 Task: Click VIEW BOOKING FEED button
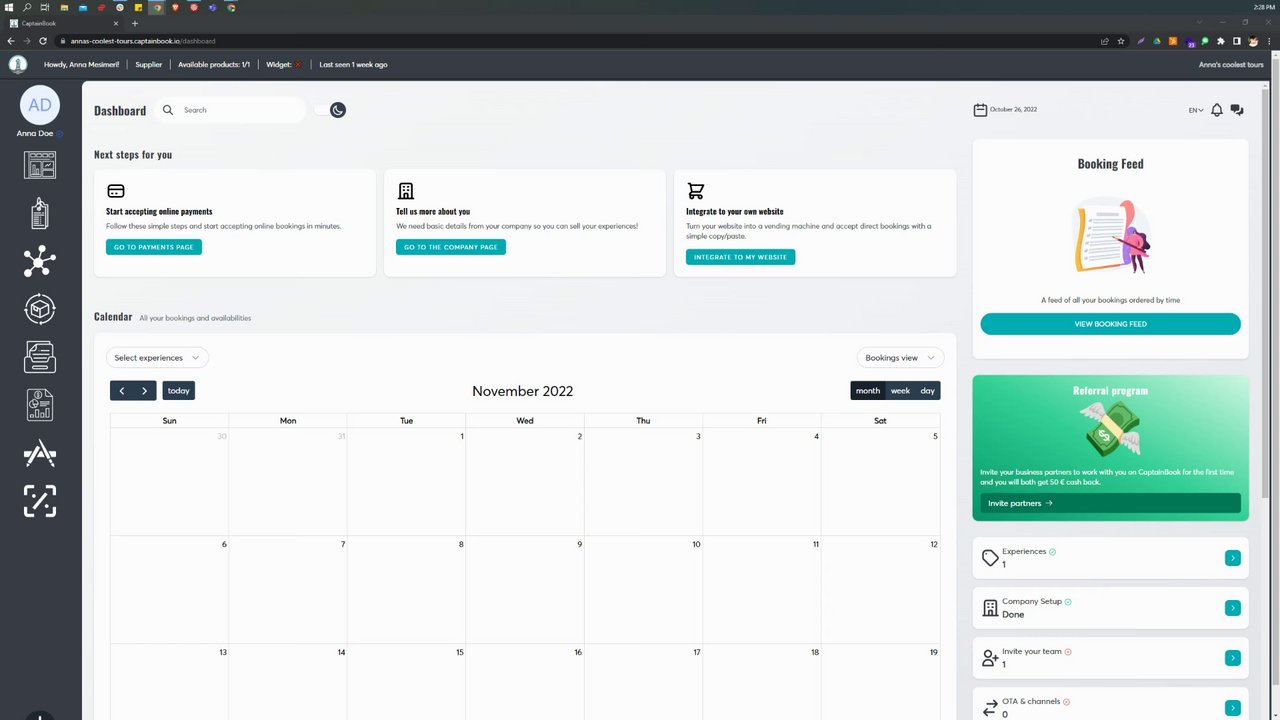[x=1110, y=324]
